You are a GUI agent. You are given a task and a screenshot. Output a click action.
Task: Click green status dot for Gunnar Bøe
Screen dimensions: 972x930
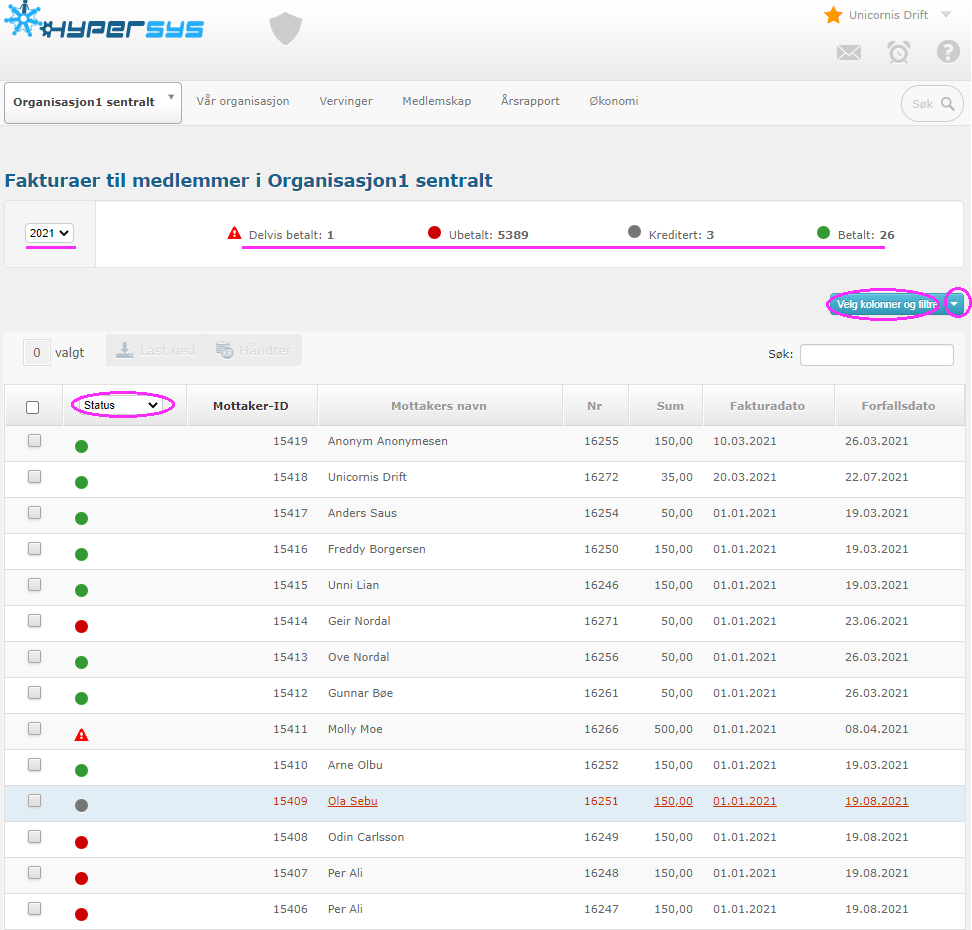click(x=81, y=698)
